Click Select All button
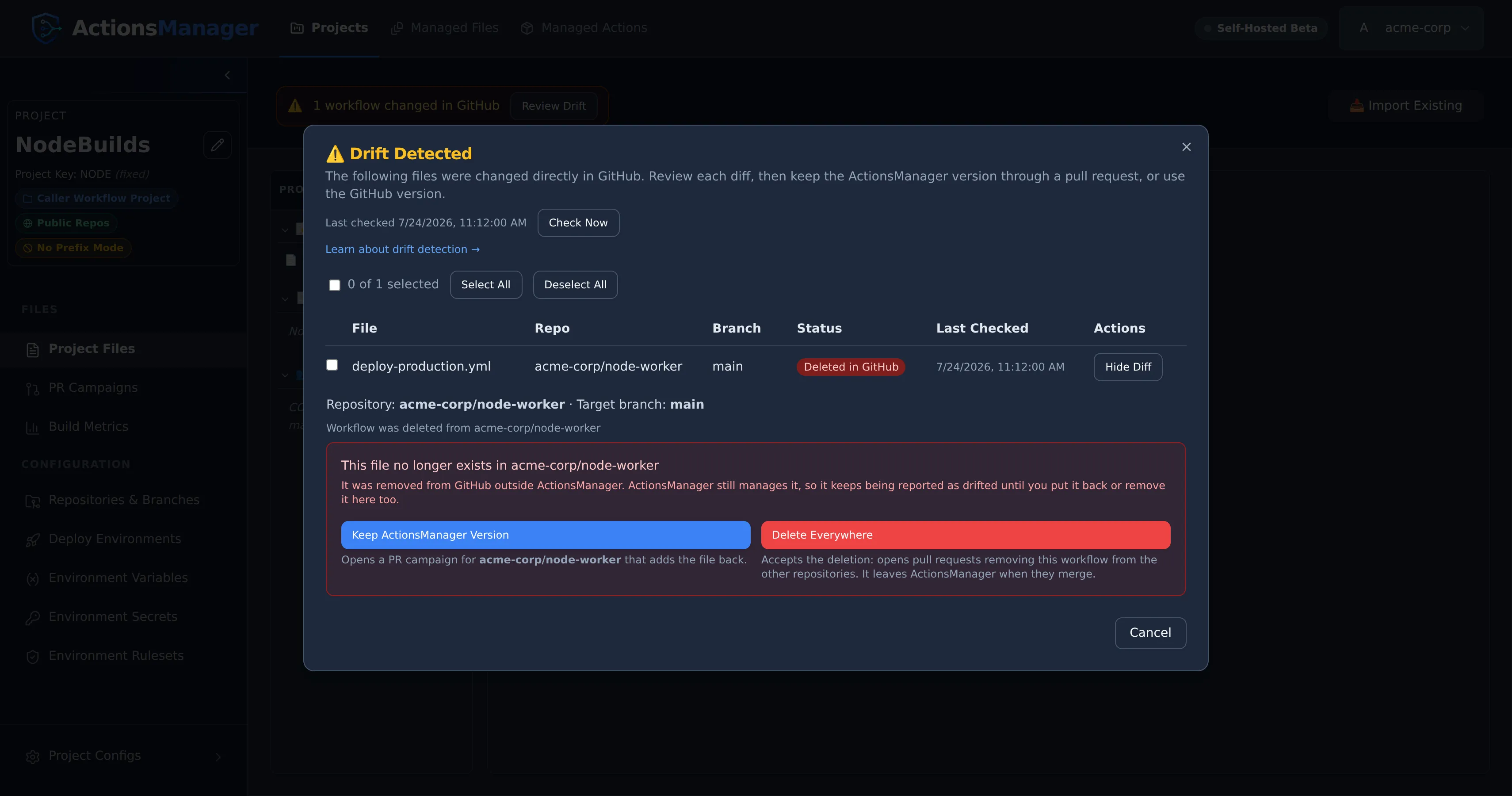Image resolution: width=1512 pixels, height=796 pixels. click(x=486, y=285)
